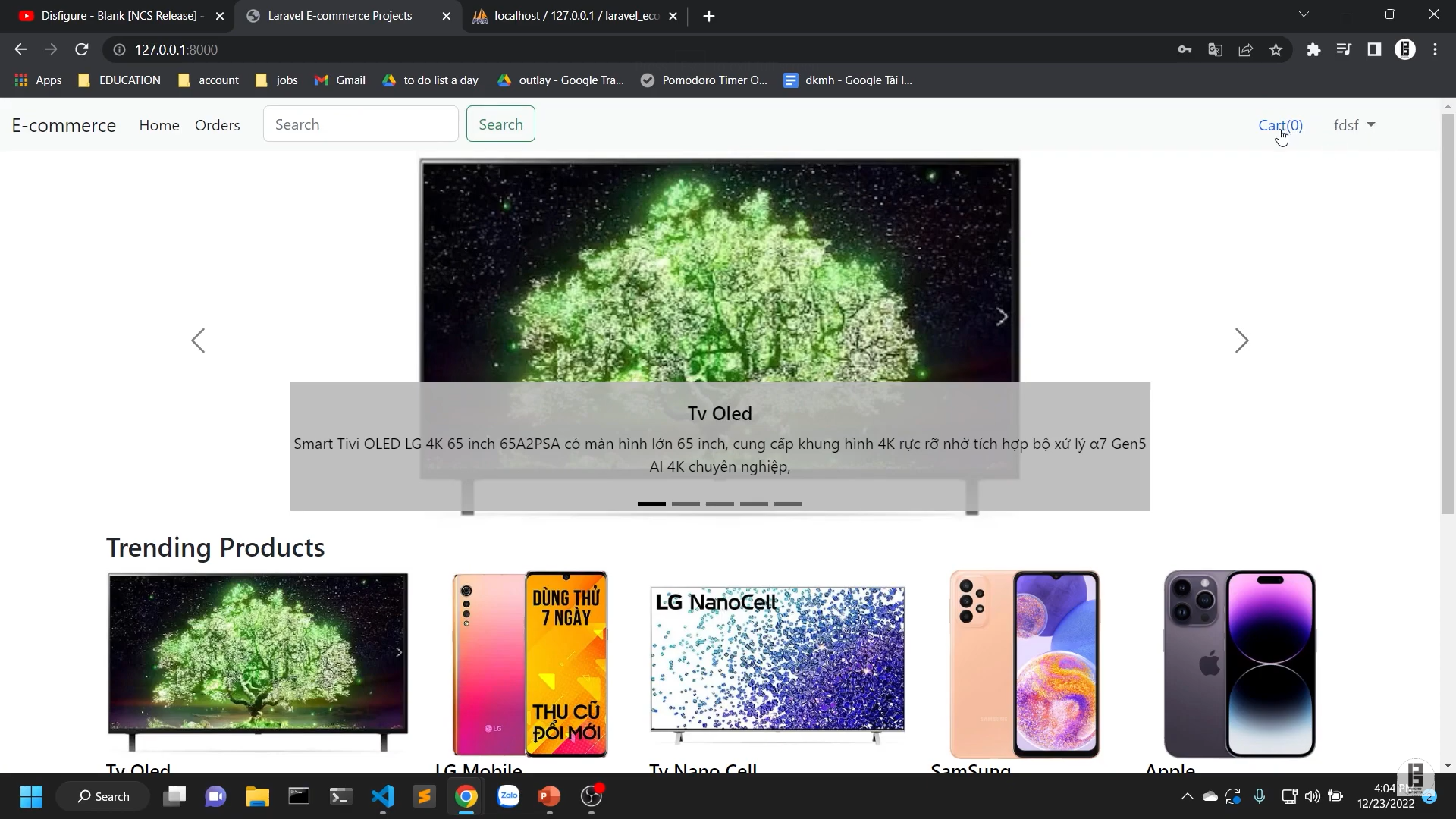Click the Search text input field
The width and height of the screenshot is (1456, 819).
click(360, 124)
